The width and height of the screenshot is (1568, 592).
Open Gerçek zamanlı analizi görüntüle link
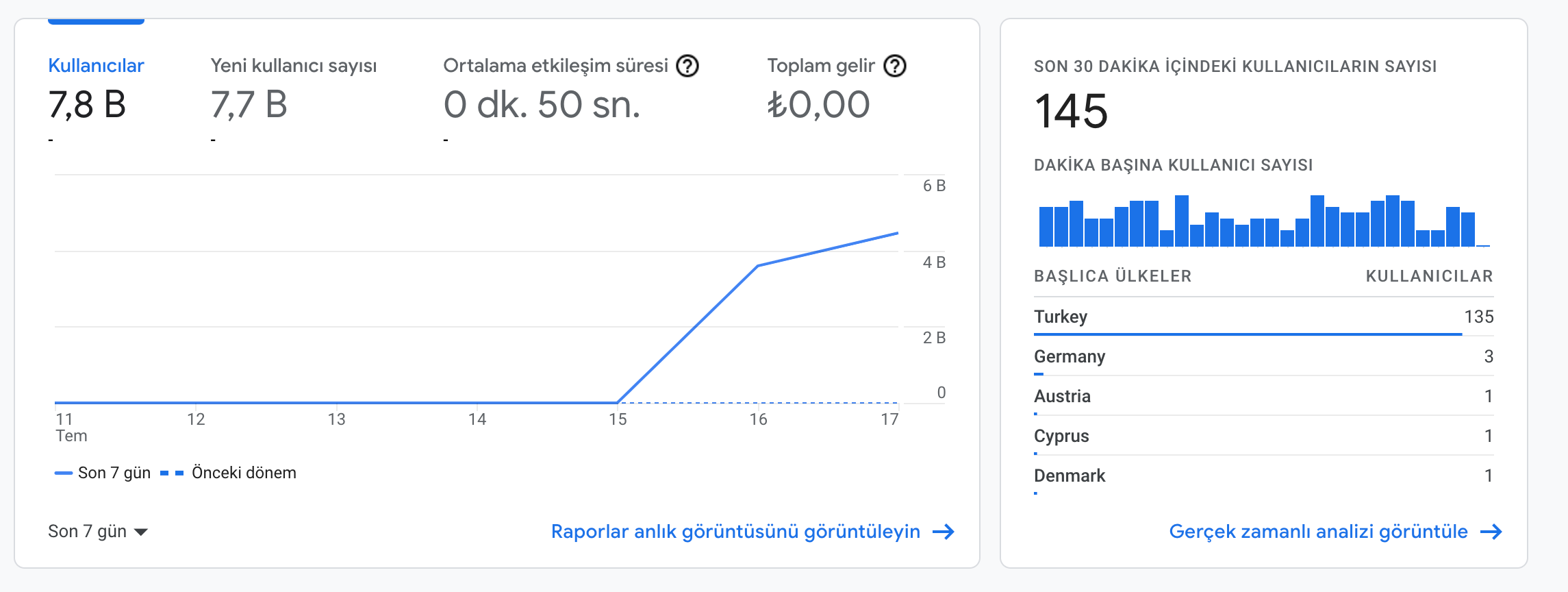pyautogui.click(x=1318, y=532)
